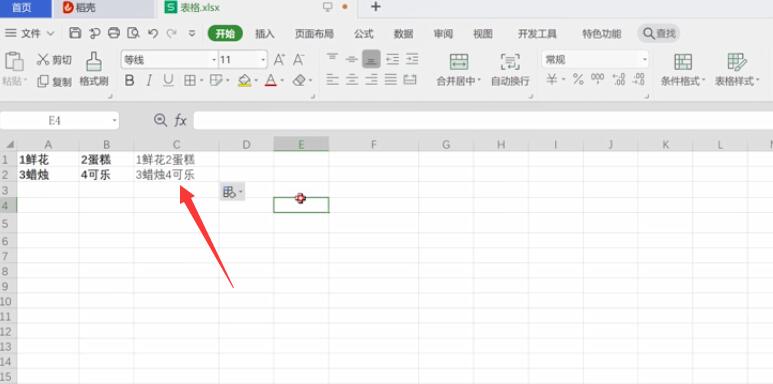Align text right horizontally

[371, 79]
